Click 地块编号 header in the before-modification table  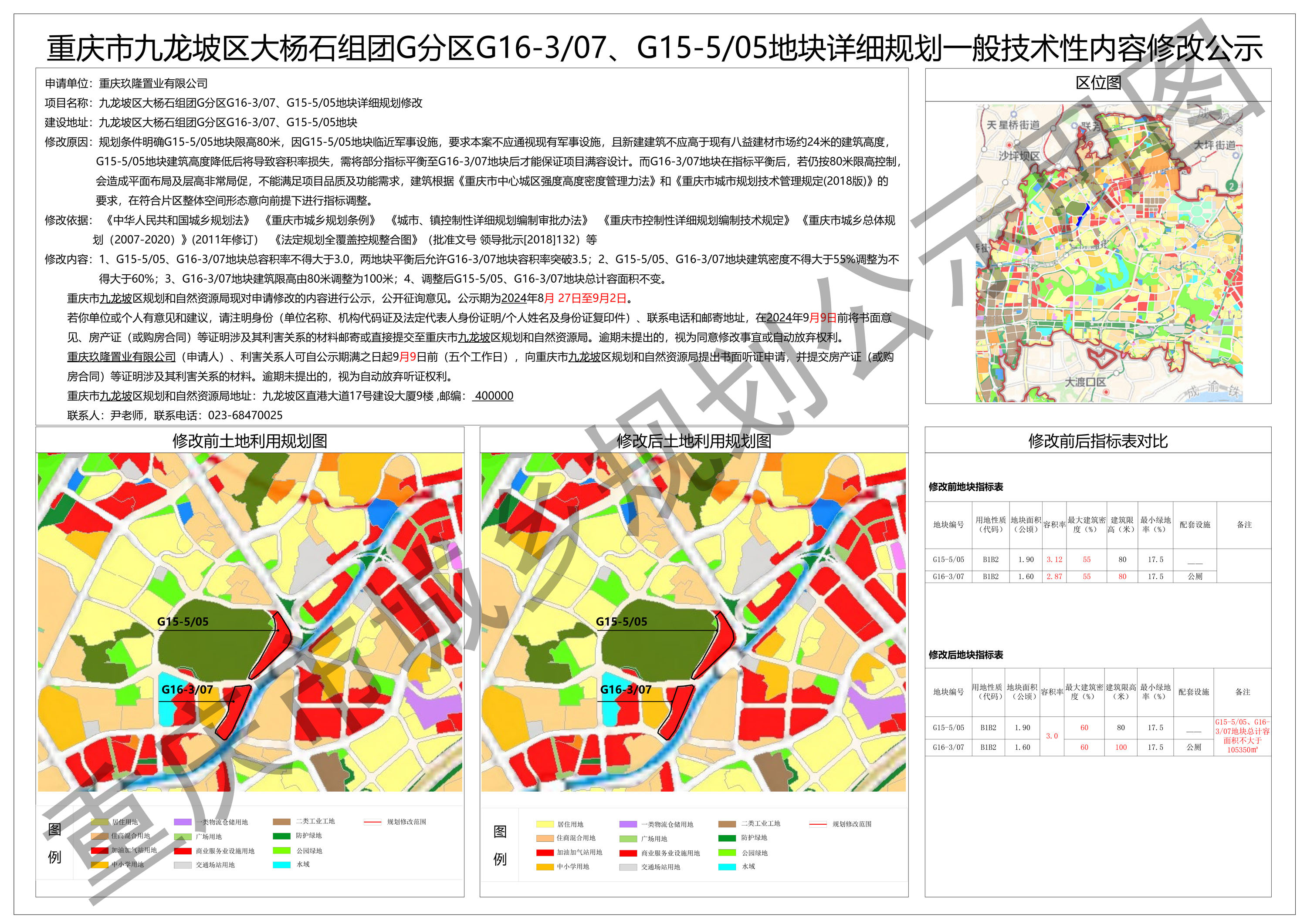click(x=948, y=525)
